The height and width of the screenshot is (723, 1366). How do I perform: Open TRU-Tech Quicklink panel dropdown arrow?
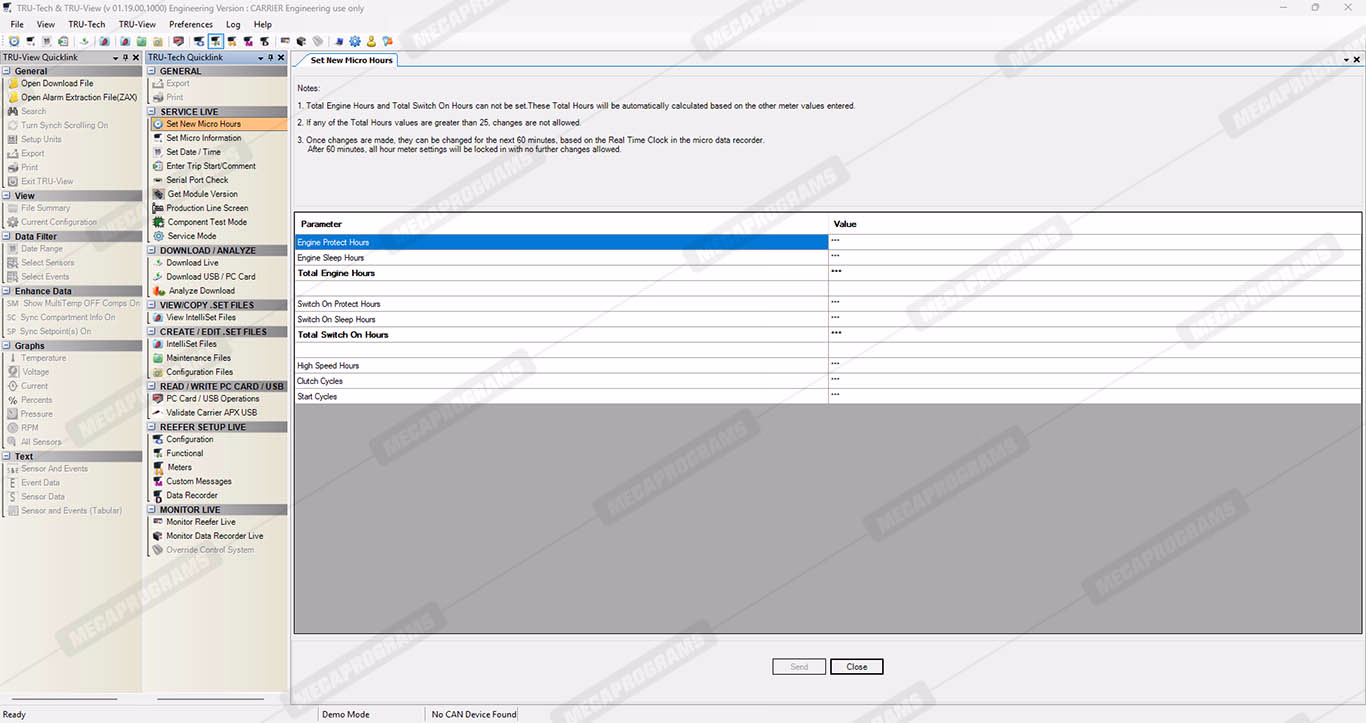(259, 58)
